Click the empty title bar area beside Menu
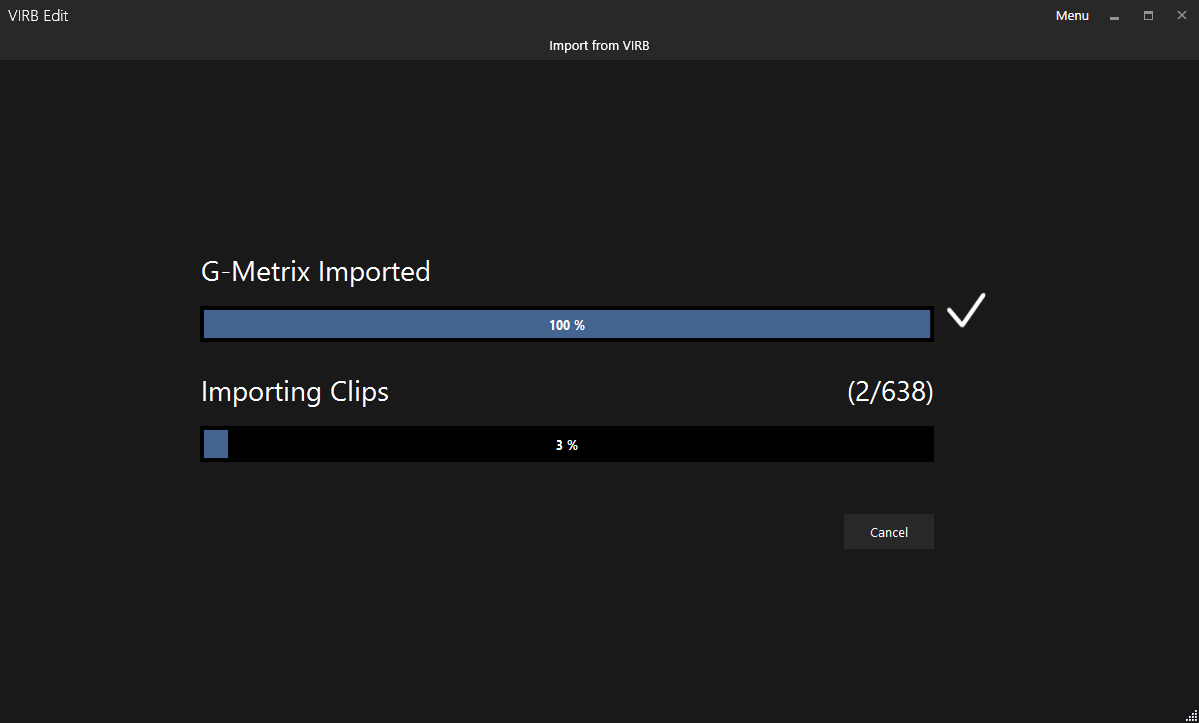The image size is (1199, 723). pyautogui.click(x=600, y=16)
